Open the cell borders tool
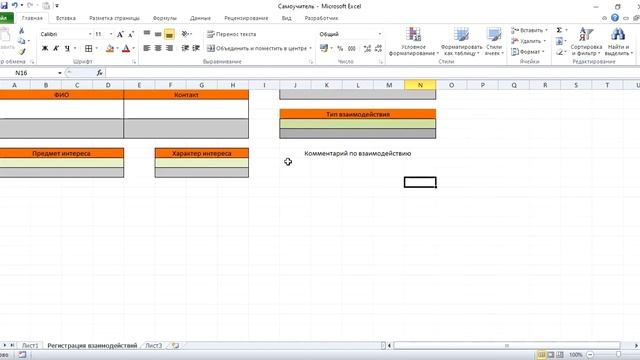 (x=89, y=49)
